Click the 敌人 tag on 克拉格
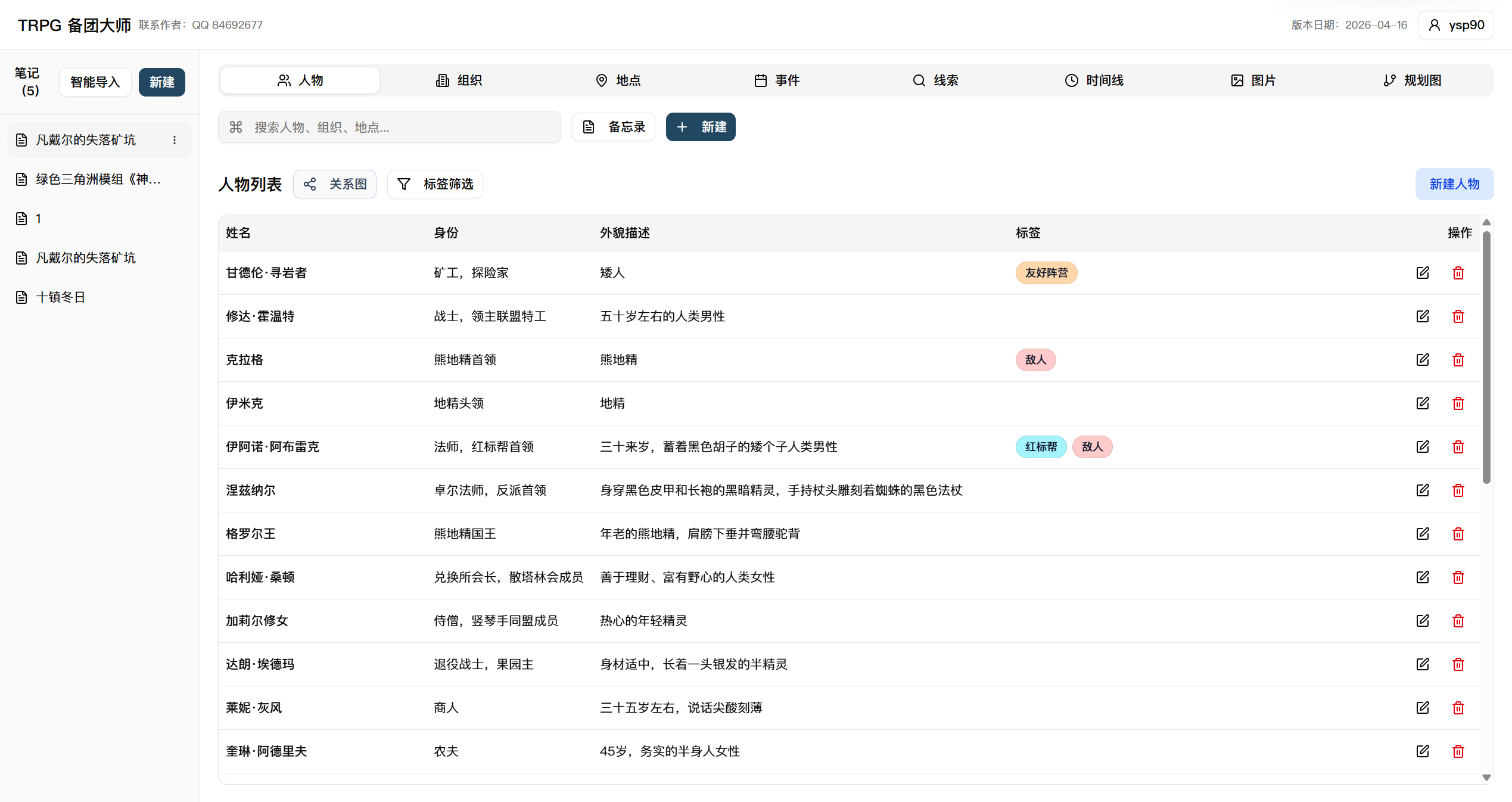Screen dimensions: 1512x802 pos(1035,360)
